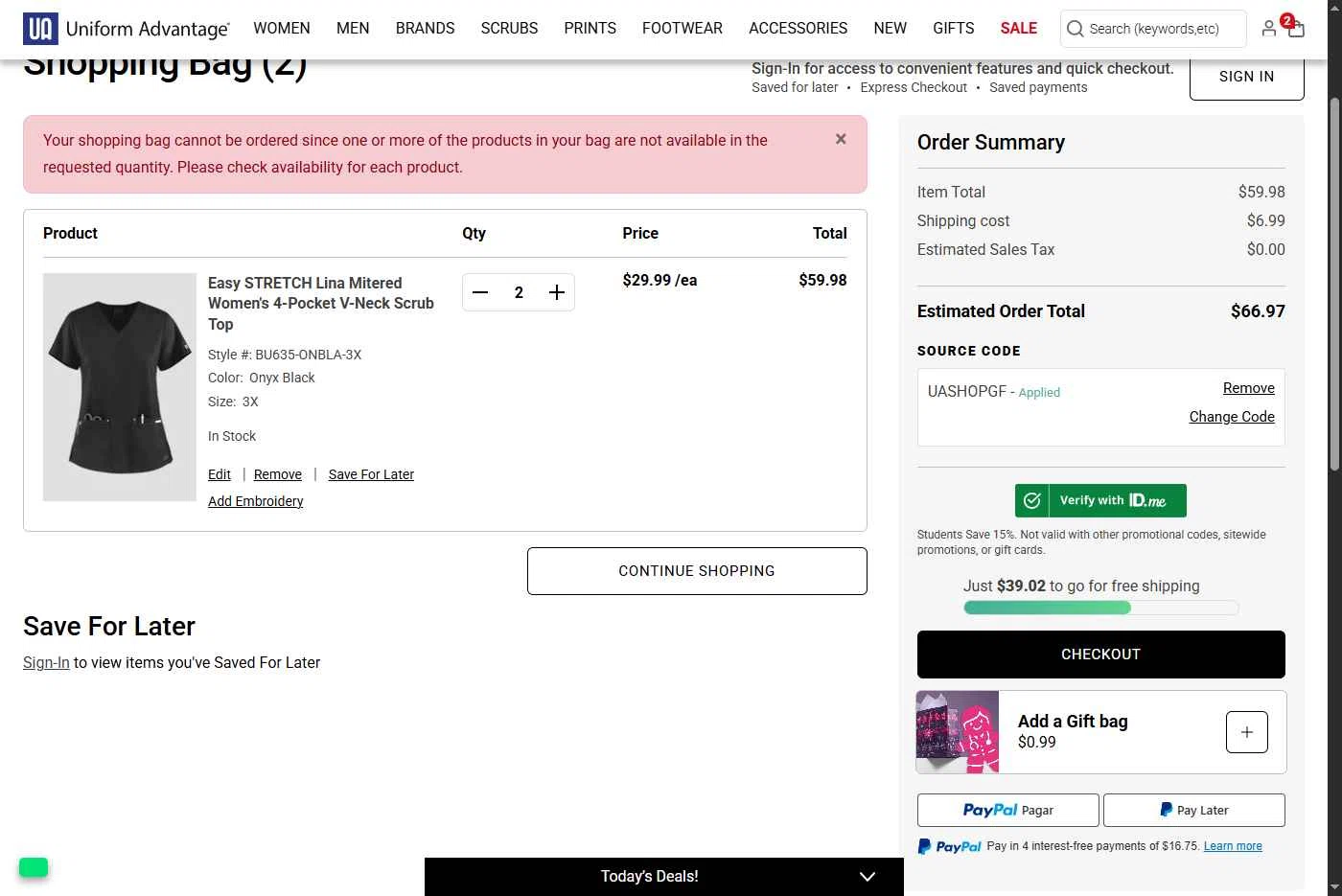The height and width of the screenshot is (896, 1342).
Task: Open the scrub top product thumbnail
Action: (x=120, y=386)
